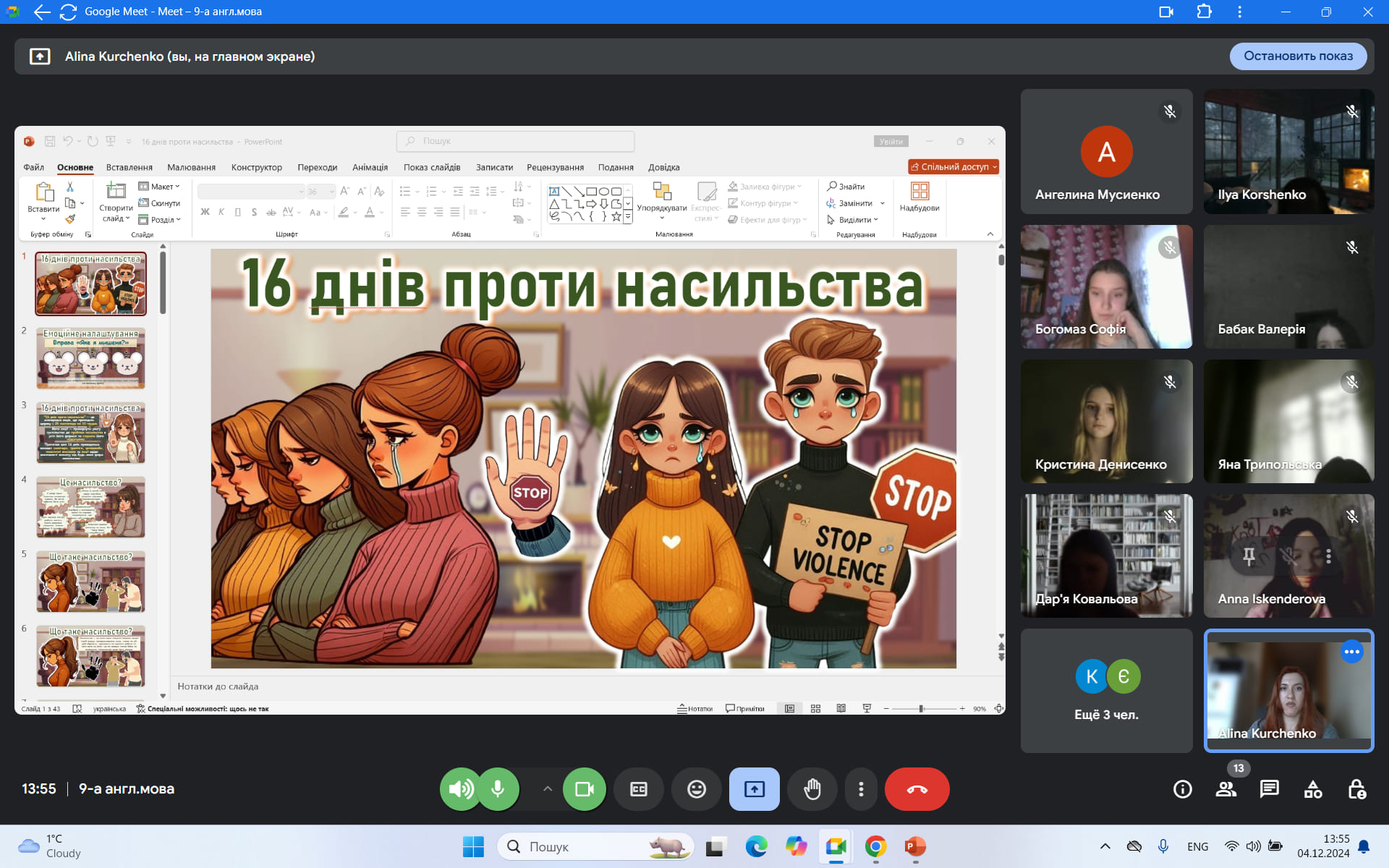Viewport: 1389px width, 868px height.
Task: Switch to the Конструктор ribbon tab
Action: coord(256,167)
